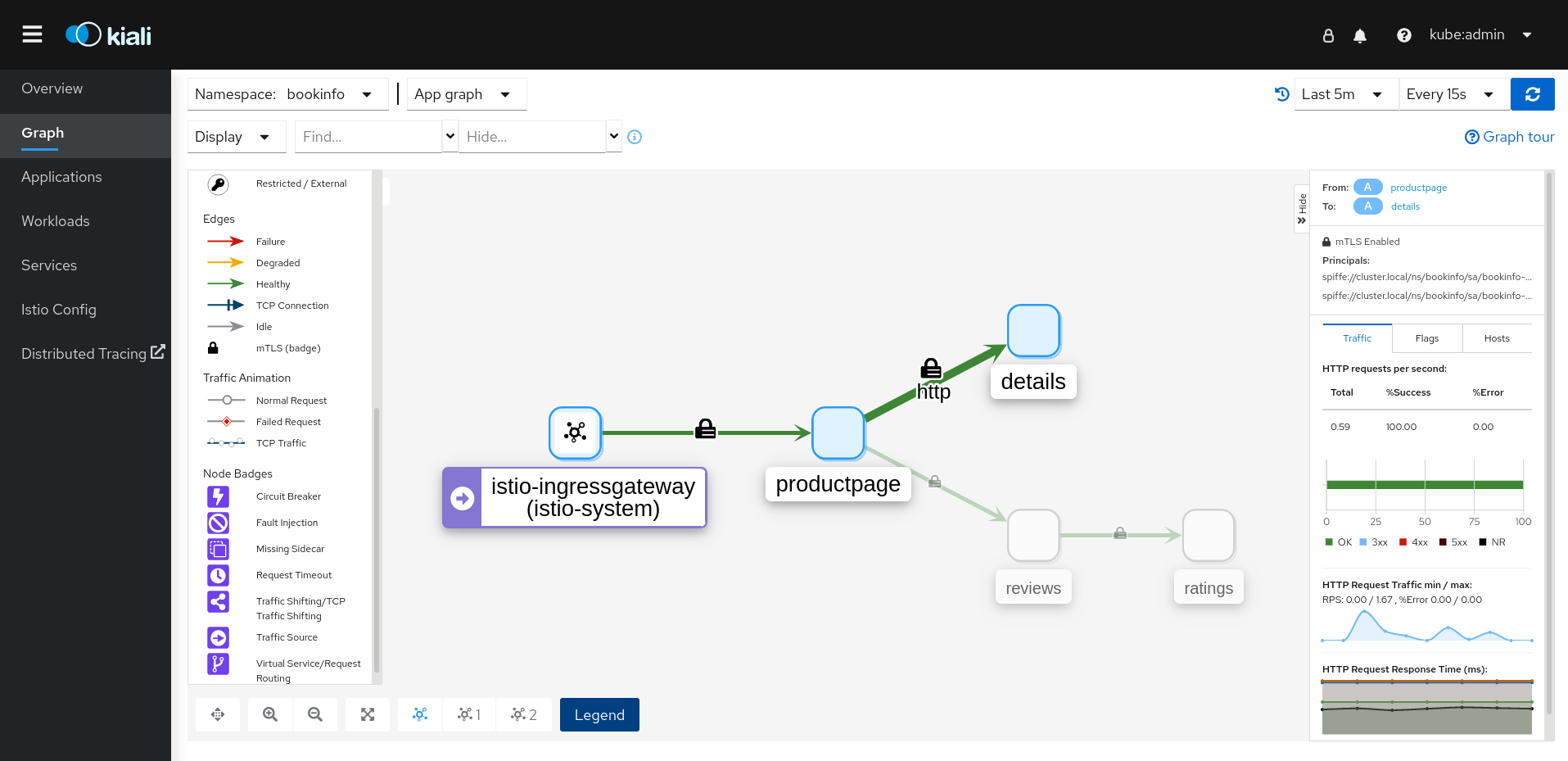Click the blue refresh graph button
The image size is (1568, 761).
[x=1532, y=94]
